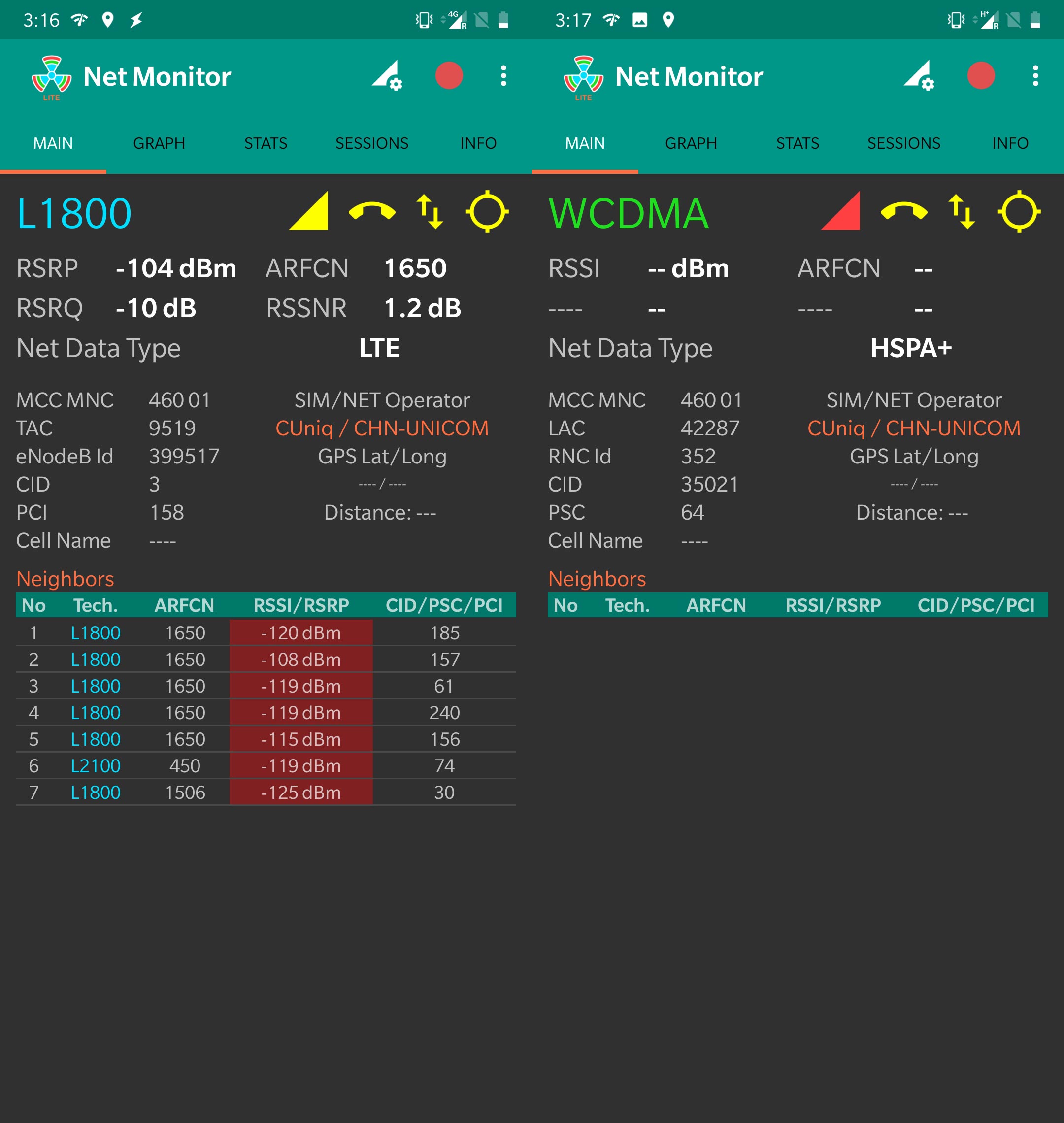Open INFO tab on right screen
This screenshot has width=1064, height=1123.
click(x=1010, y=143)
